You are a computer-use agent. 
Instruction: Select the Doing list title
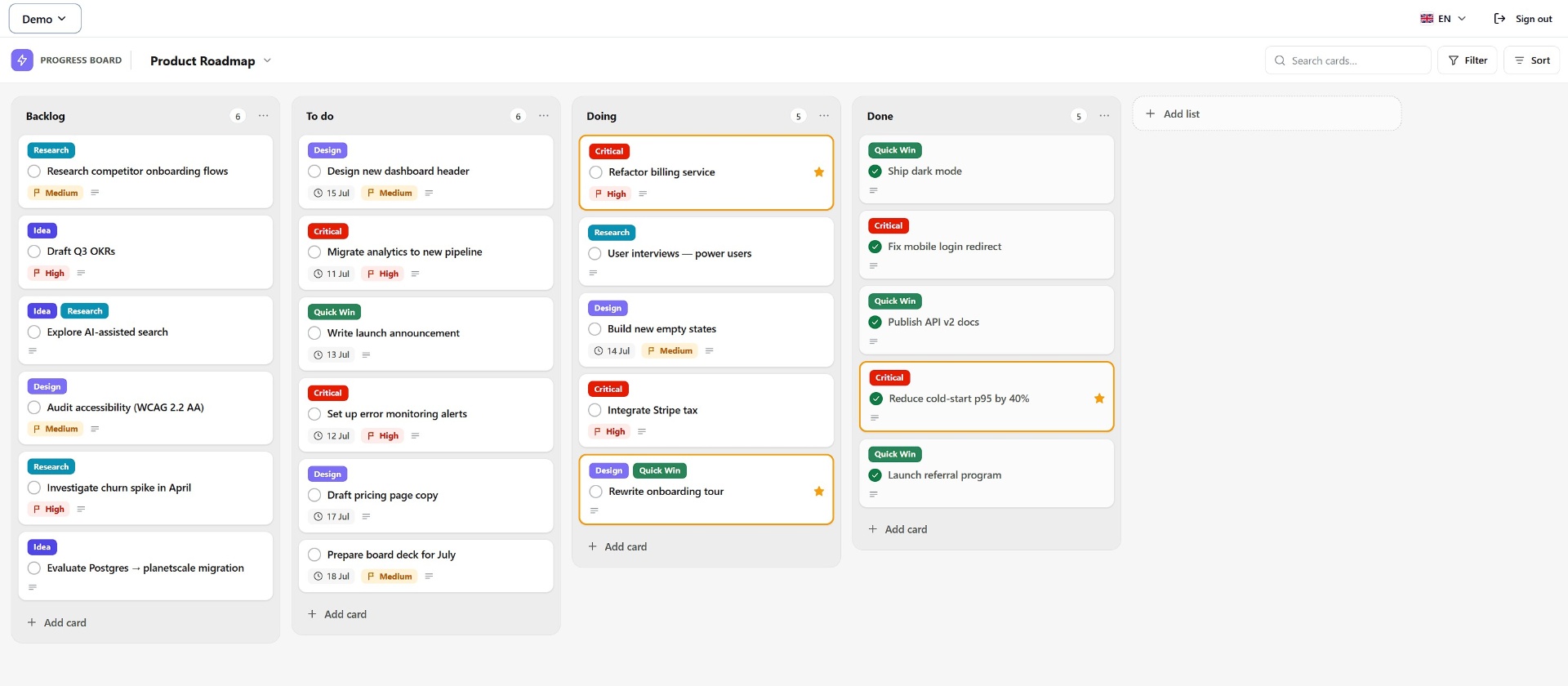tap(602, 117)
